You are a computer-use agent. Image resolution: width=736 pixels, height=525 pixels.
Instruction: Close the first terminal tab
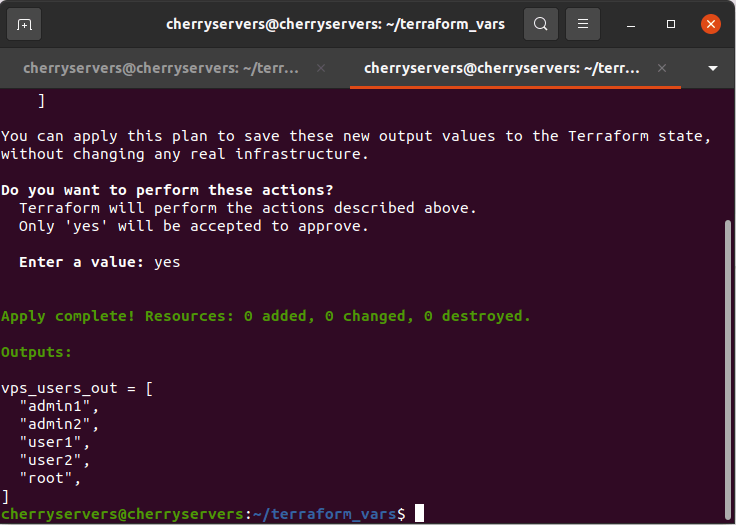[x=321, y=68]
